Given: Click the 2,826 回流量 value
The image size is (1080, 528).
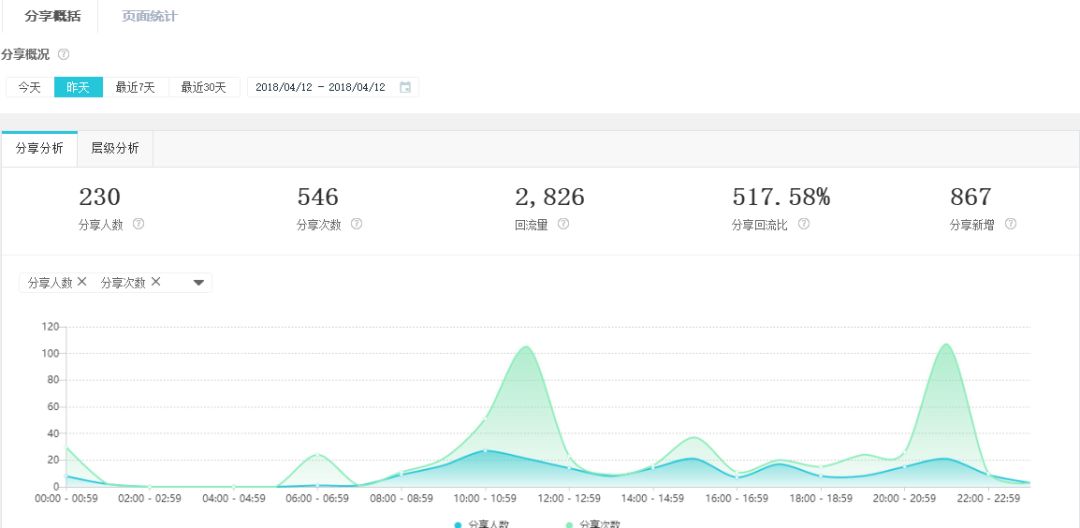Looking at the screenshot, I should (x=550, y=197).
